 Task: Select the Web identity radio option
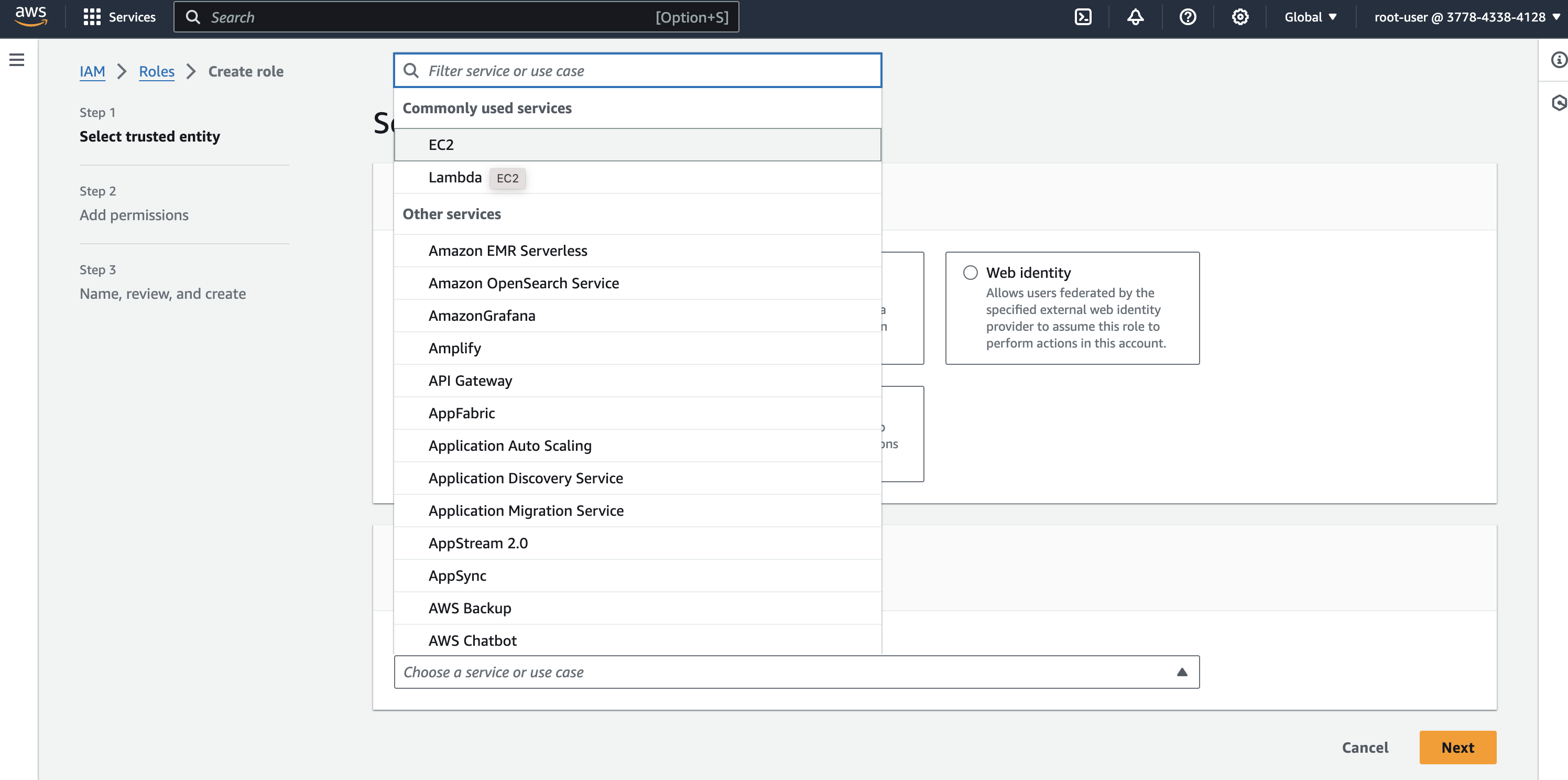pyautogui.click(x=970, y=272)
